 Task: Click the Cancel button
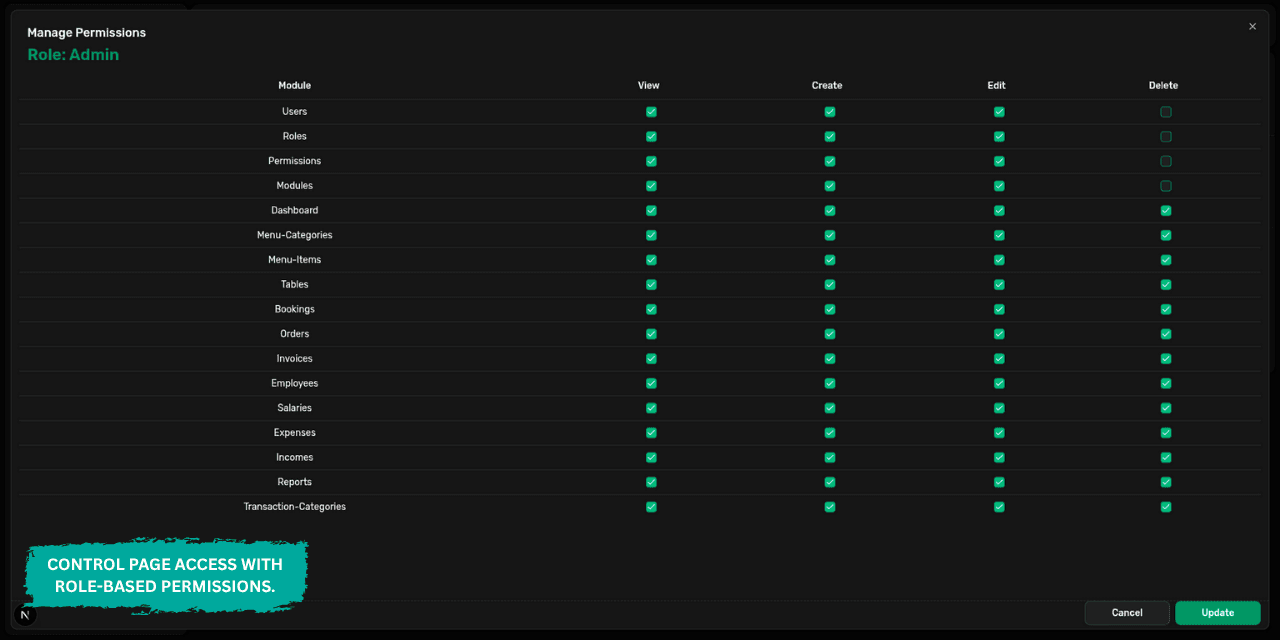point(1126,612)
